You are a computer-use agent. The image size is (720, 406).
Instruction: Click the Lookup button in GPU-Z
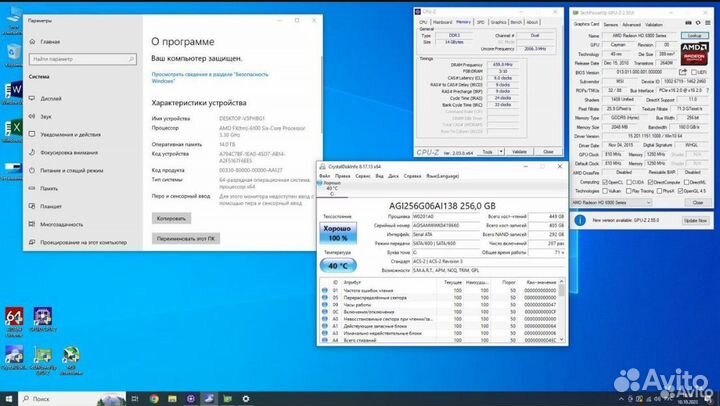pyautogui.click(x=694, y=36)
